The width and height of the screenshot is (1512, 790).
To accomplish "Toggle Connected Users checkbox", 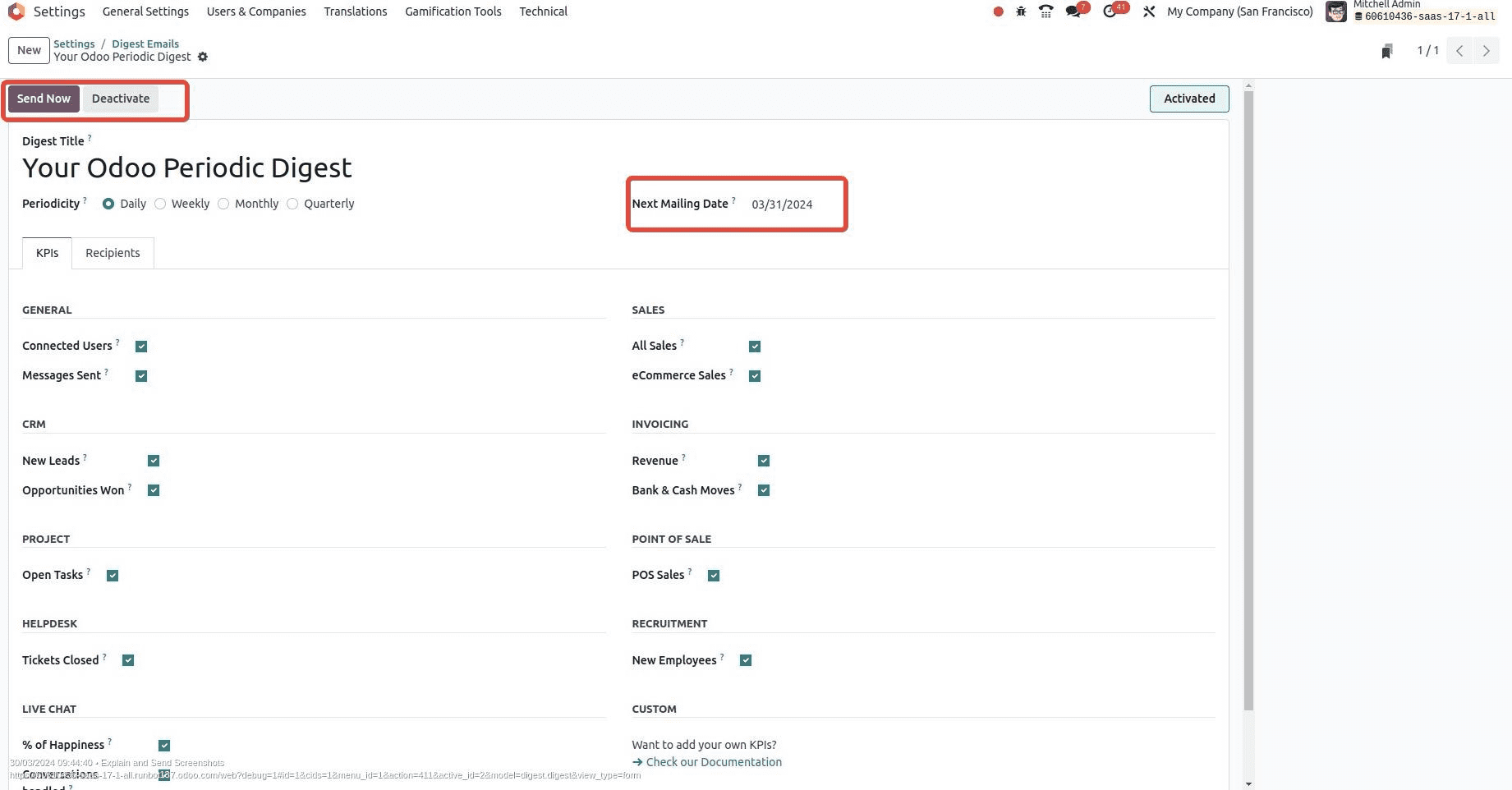I will [141, 347].
